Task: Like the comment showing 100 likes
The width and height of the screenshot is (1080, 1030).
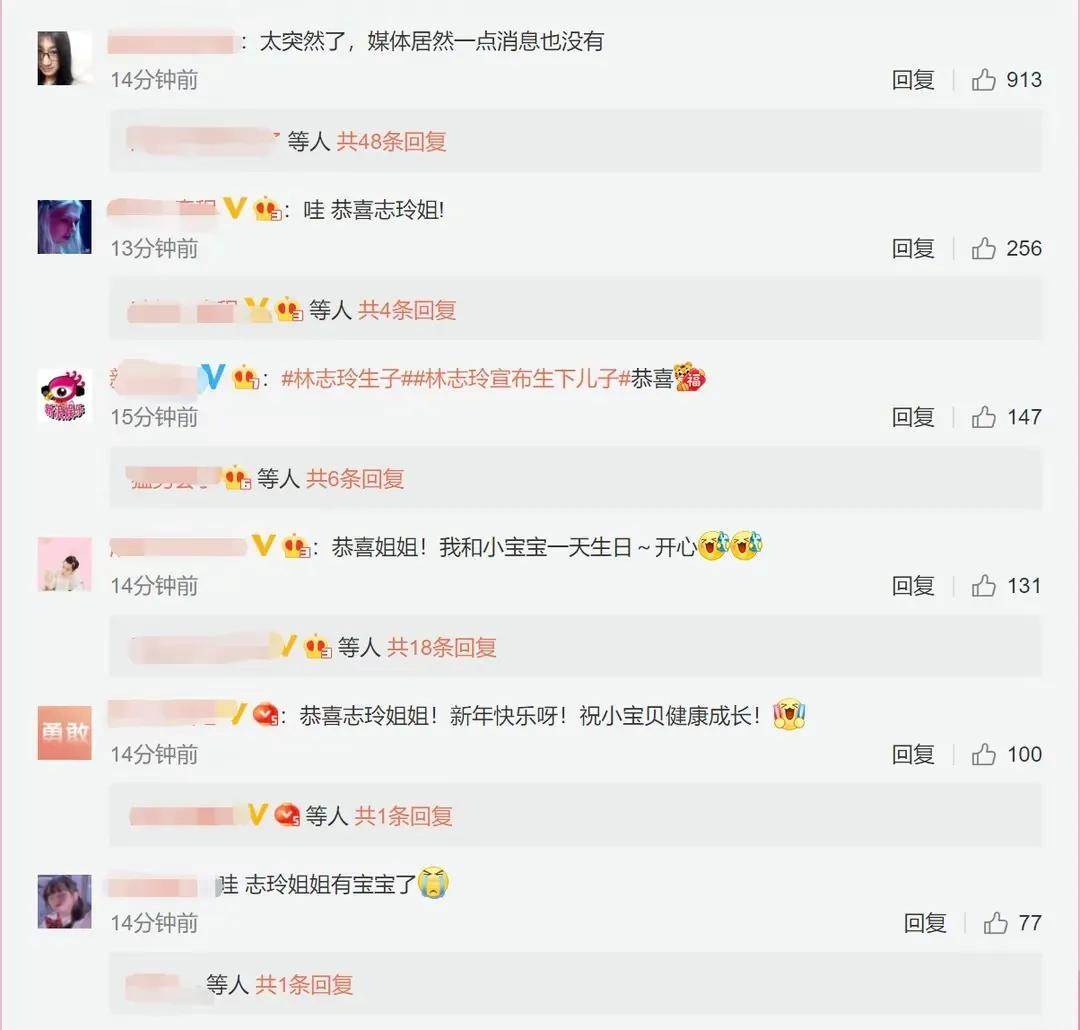Action: (x=983, y=754)
